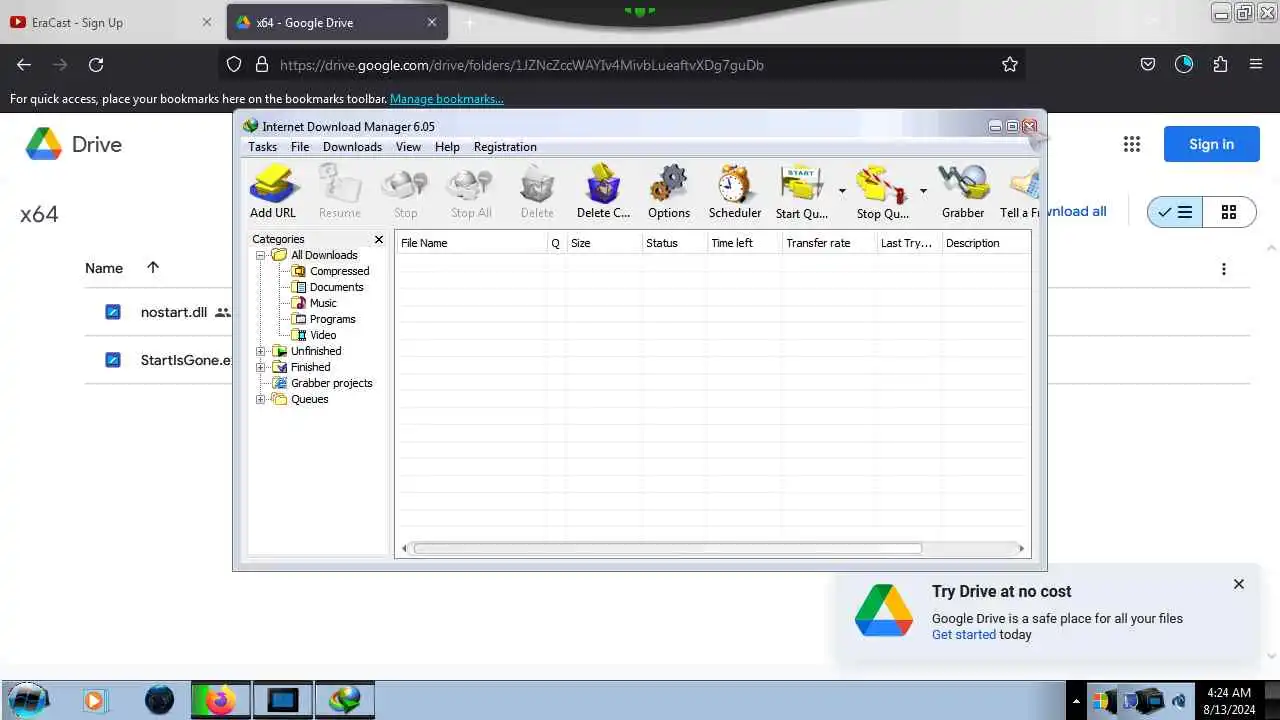
Task: Sort by File Name column header
Action: tap(471, 243)
